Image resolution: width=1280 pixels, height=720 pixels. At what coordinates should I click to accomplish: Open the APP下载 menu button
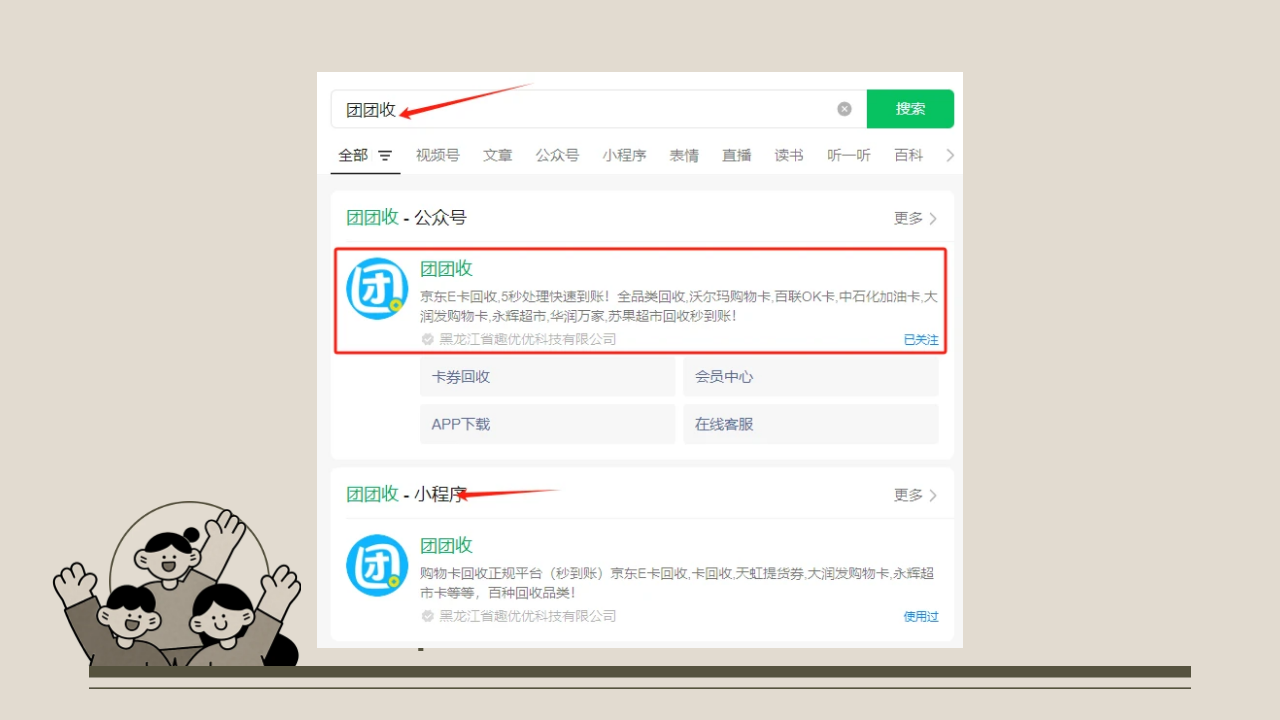click(x=548, y=424)
